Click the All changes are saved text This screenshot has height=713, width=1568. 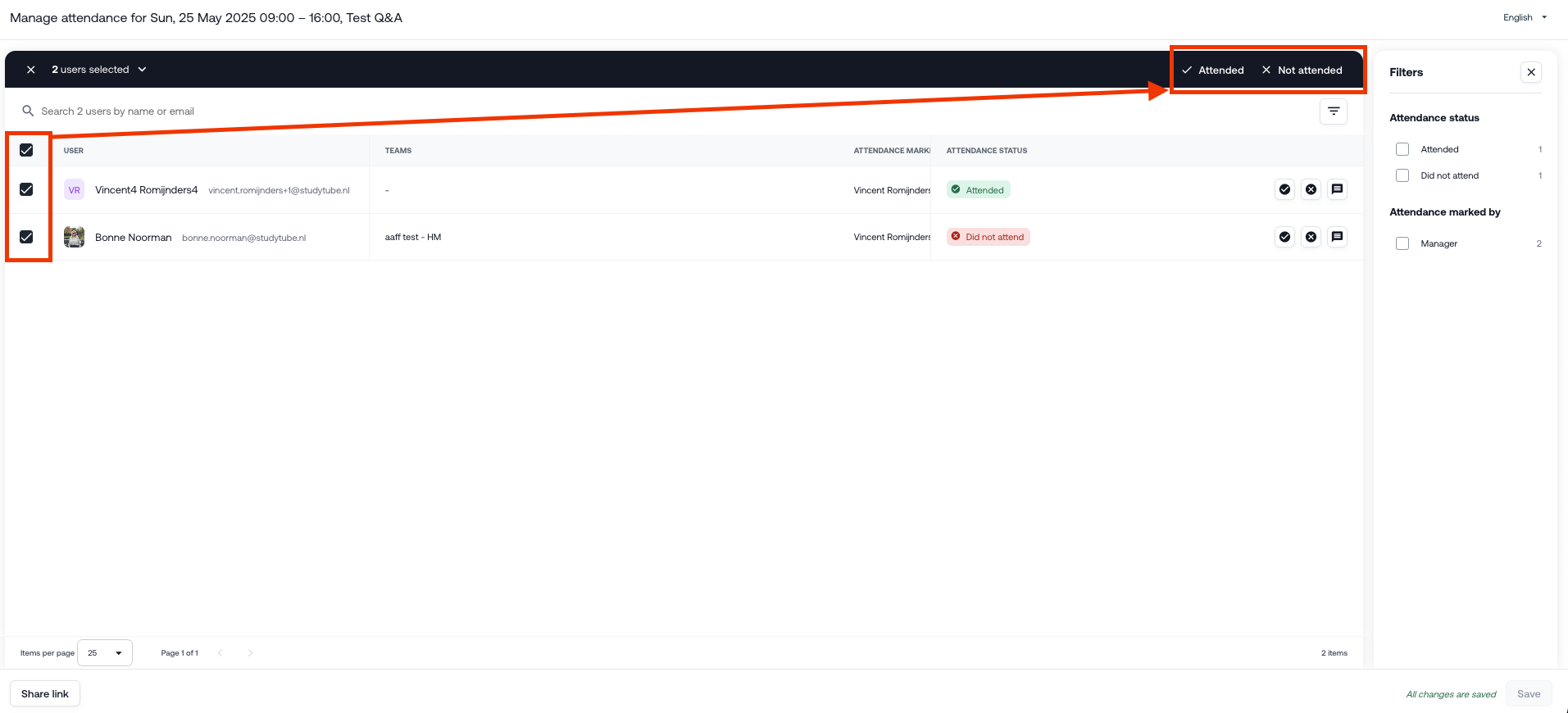coord(1451,694)
